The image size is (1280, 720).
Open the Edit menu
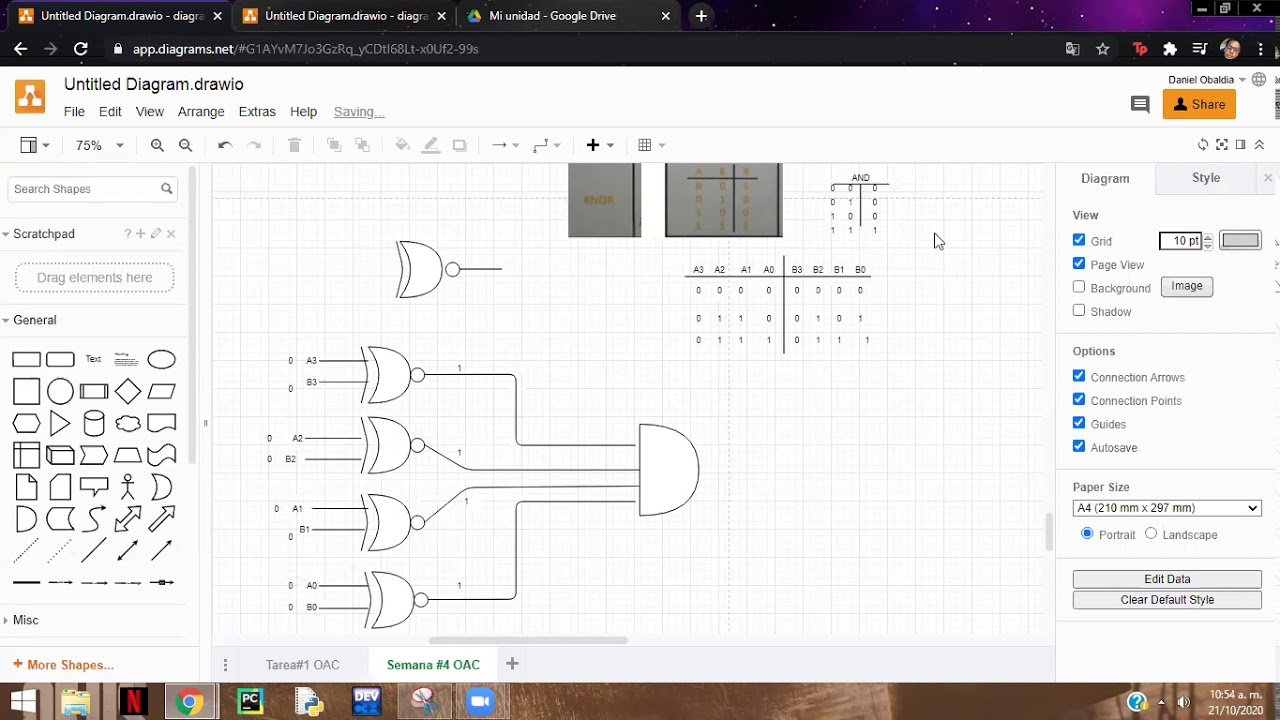[110, 112]
